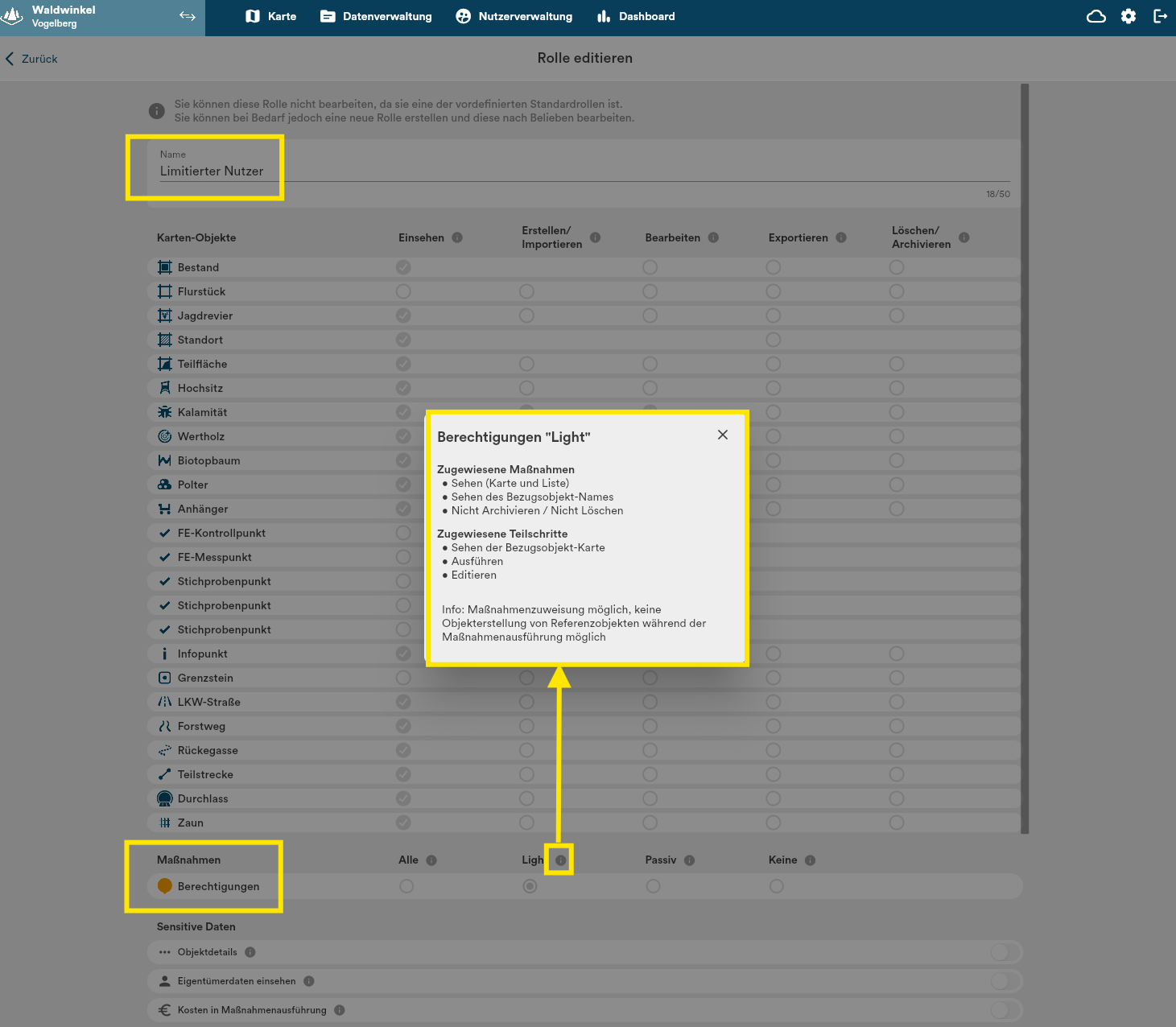Viewport: 1176px width, 1027px height.
Task: Toggle the Objektdetails switch
Action: [1005, 952]
